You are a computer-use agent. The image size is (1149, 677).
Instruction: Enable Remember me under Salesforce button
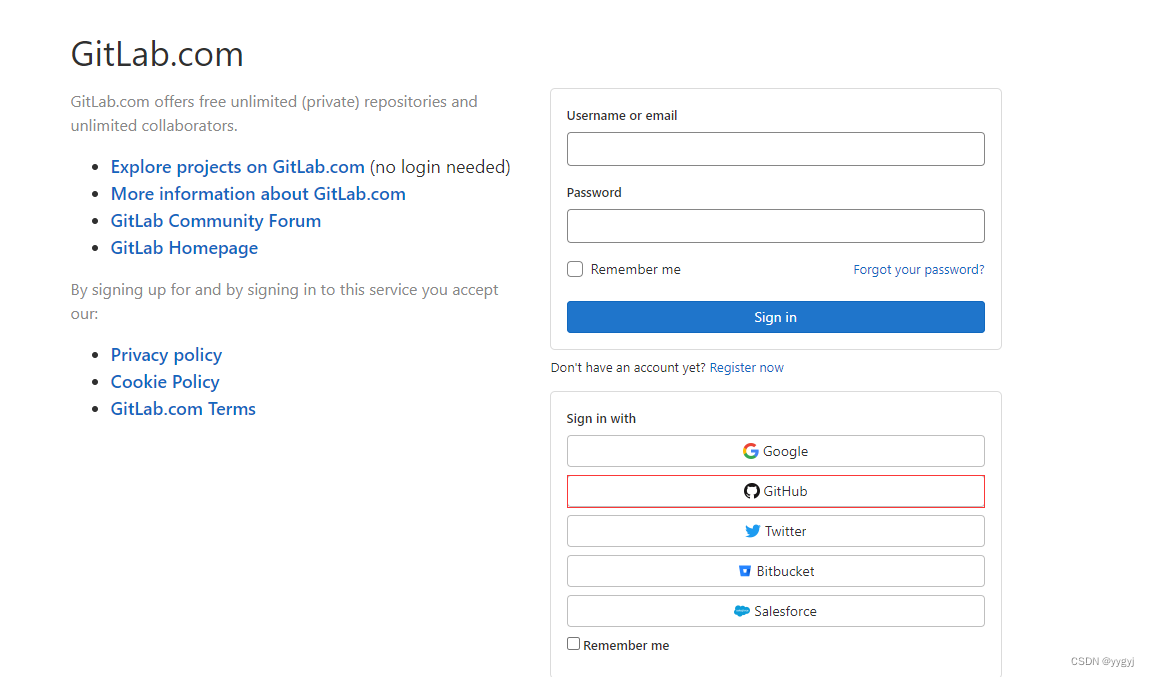(573, 644)
